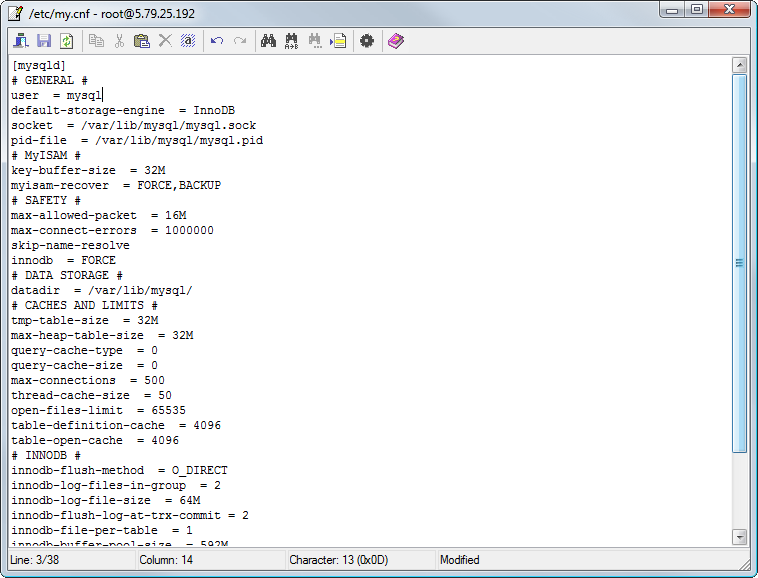Click 'innodb-flush-log-at-trx-commit = 2' line
758x578 pixels.
(x=130, y=515)
